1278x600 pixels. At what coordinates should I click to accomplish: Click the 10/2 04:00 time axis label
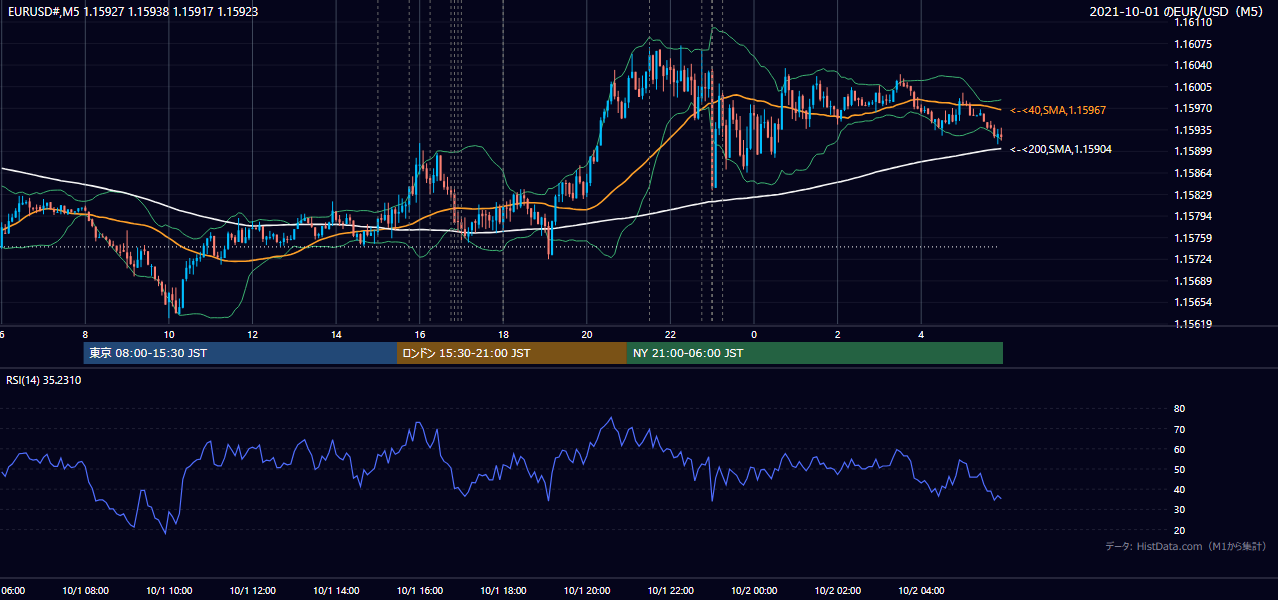pyautogui.click(x=921, y=590)
